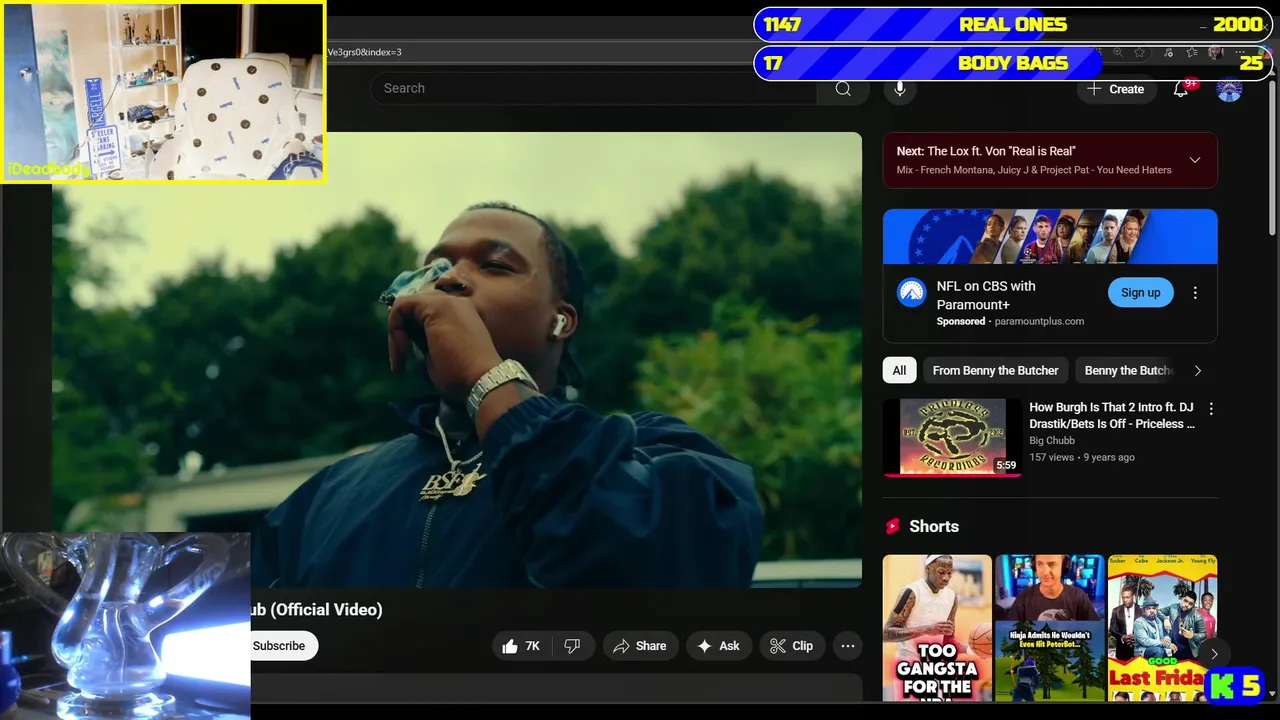This screenshot has width=1280, height=720.
Task: Open How Burgh Is That 2 thumbnail
Action: tap(952, 438)
